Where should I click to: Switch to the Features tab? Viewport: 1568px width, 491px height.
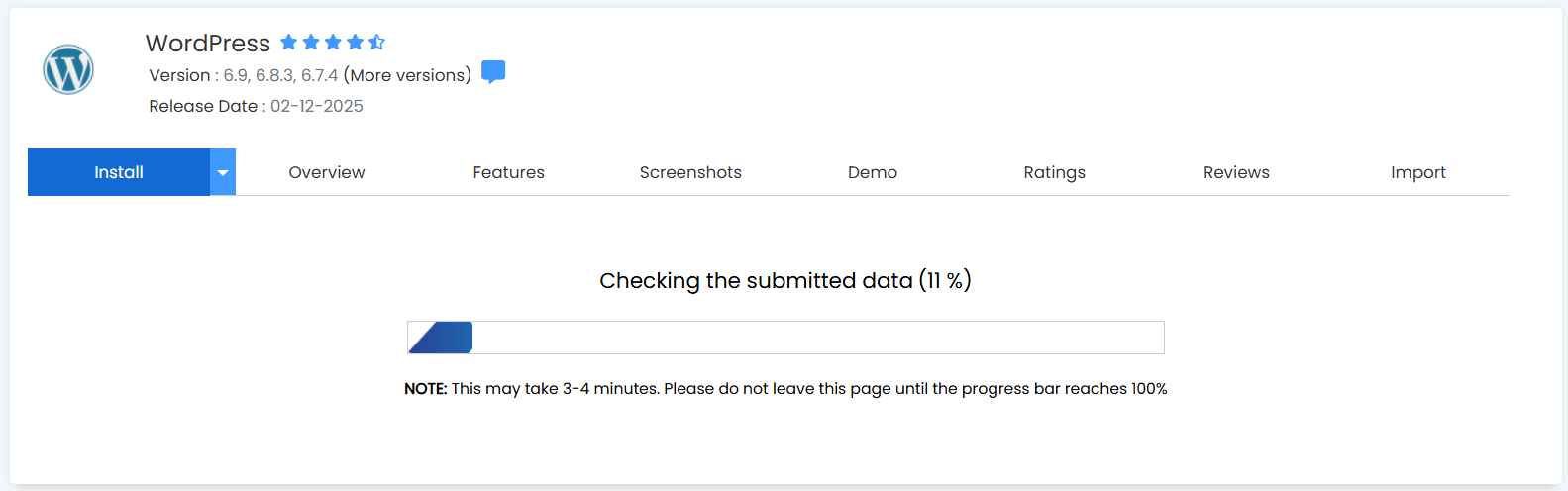pos(508,172)
